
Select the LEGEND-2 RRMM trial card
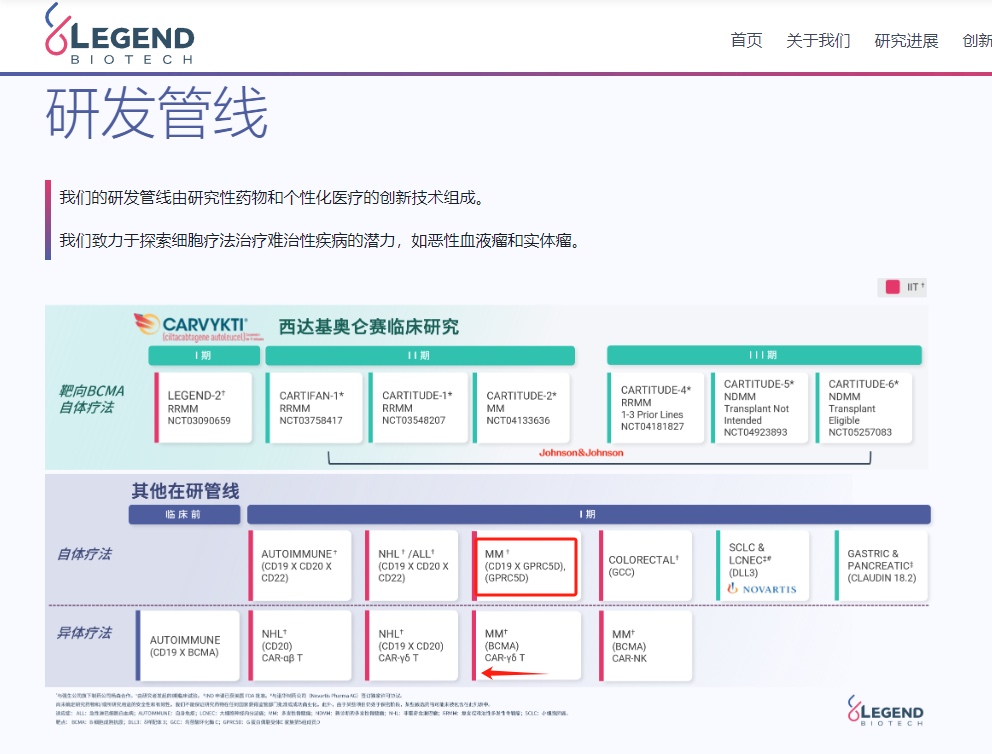[x=203, y=407]
